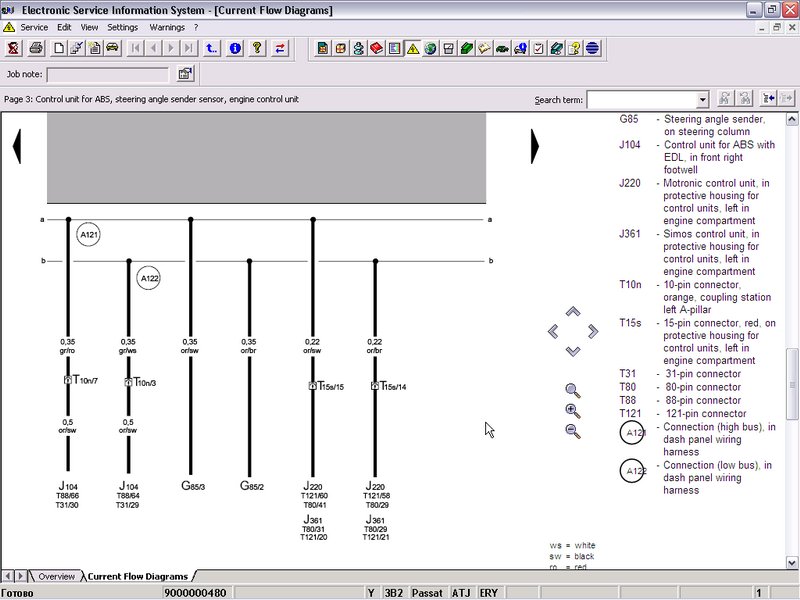The height and width of the screenshot is (600, 800).
Task: Click the globe icon in toolbar
Action: tap(430, 48)
